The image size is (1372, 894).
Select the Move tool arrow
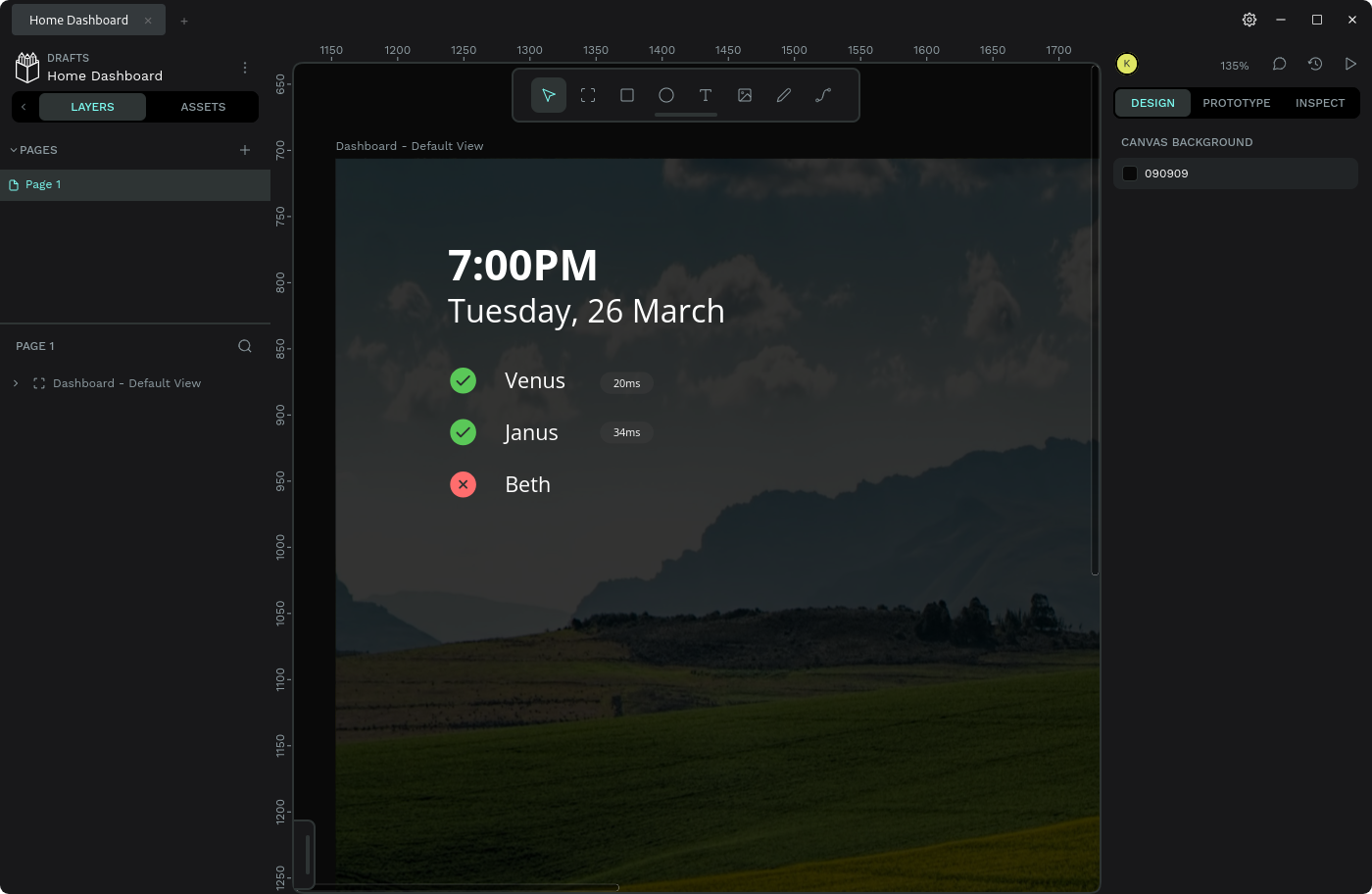549,95
